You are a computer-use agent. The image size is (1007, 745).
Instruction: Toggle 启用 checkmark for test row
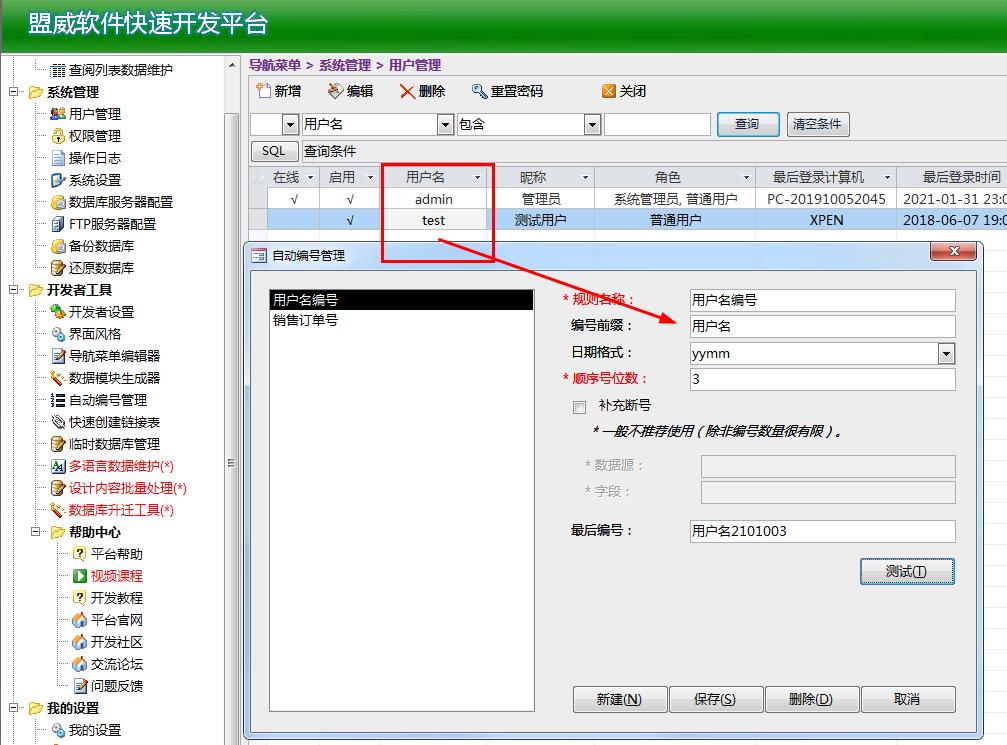[350, 220]
